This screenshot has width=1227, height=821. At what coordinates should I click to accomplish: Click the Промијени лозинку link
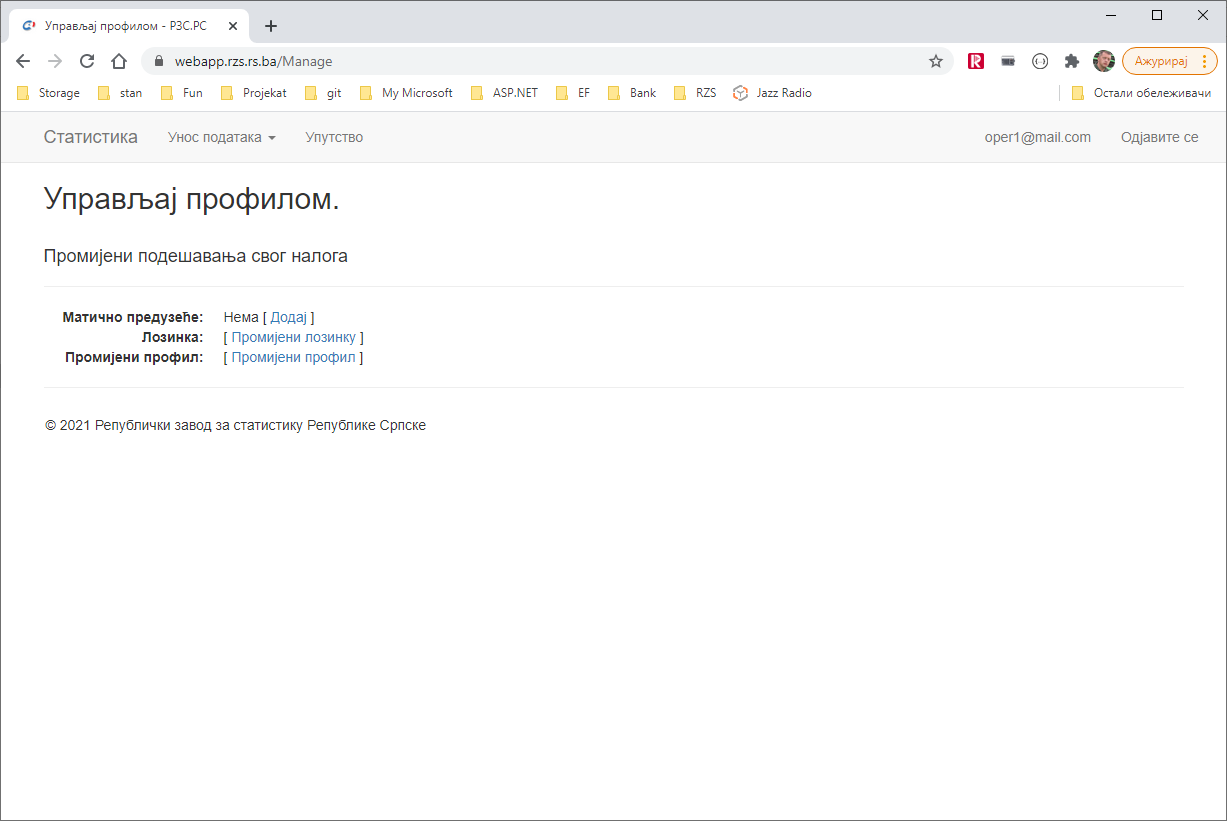coord(293,337)
